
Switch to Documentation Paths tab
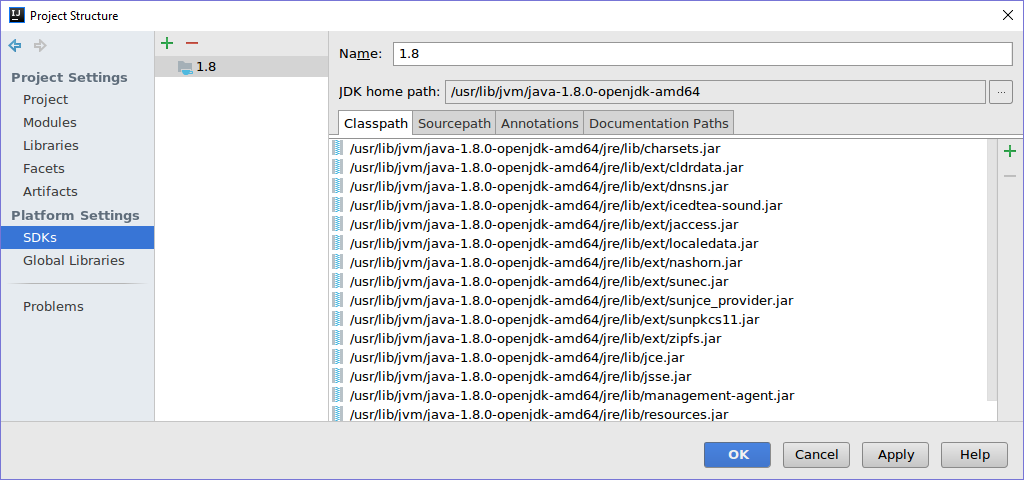(x=658, y=123)
